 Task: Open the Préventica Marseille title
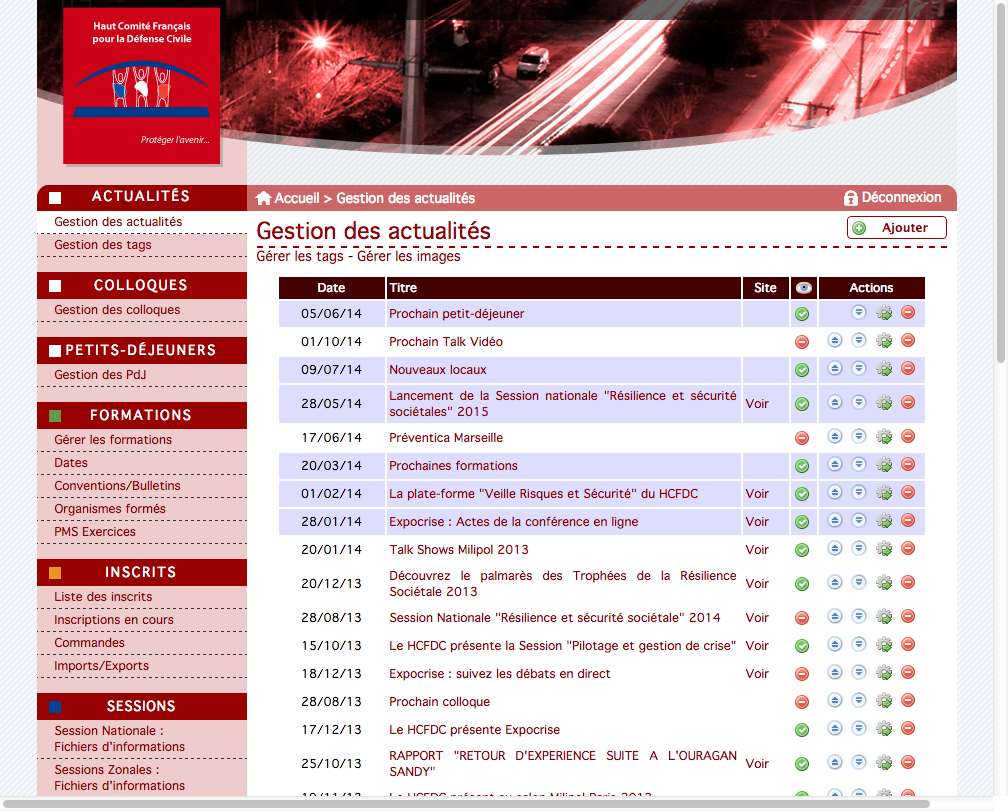coord(446,438)
